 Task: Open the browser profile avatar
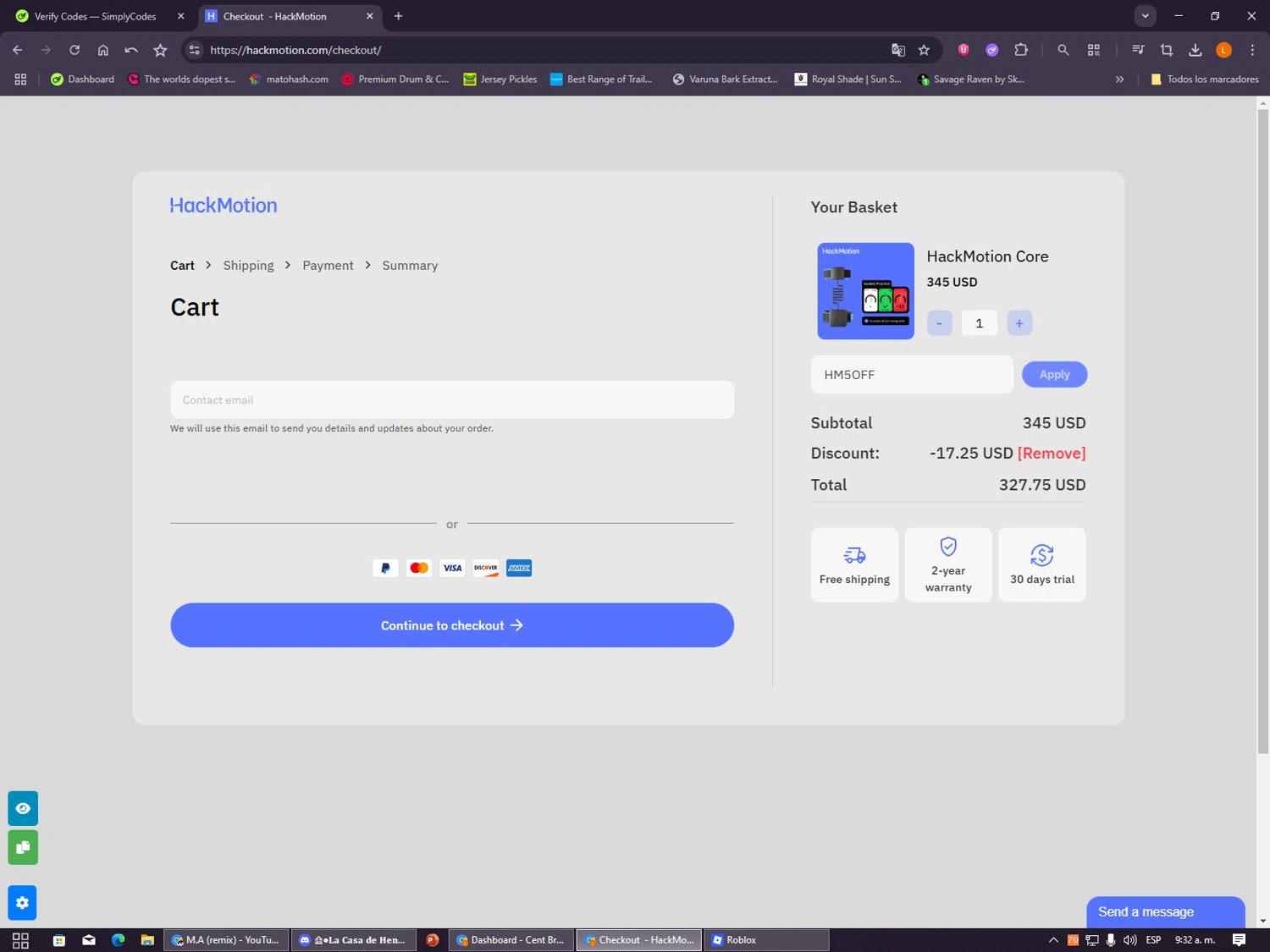1223,50
